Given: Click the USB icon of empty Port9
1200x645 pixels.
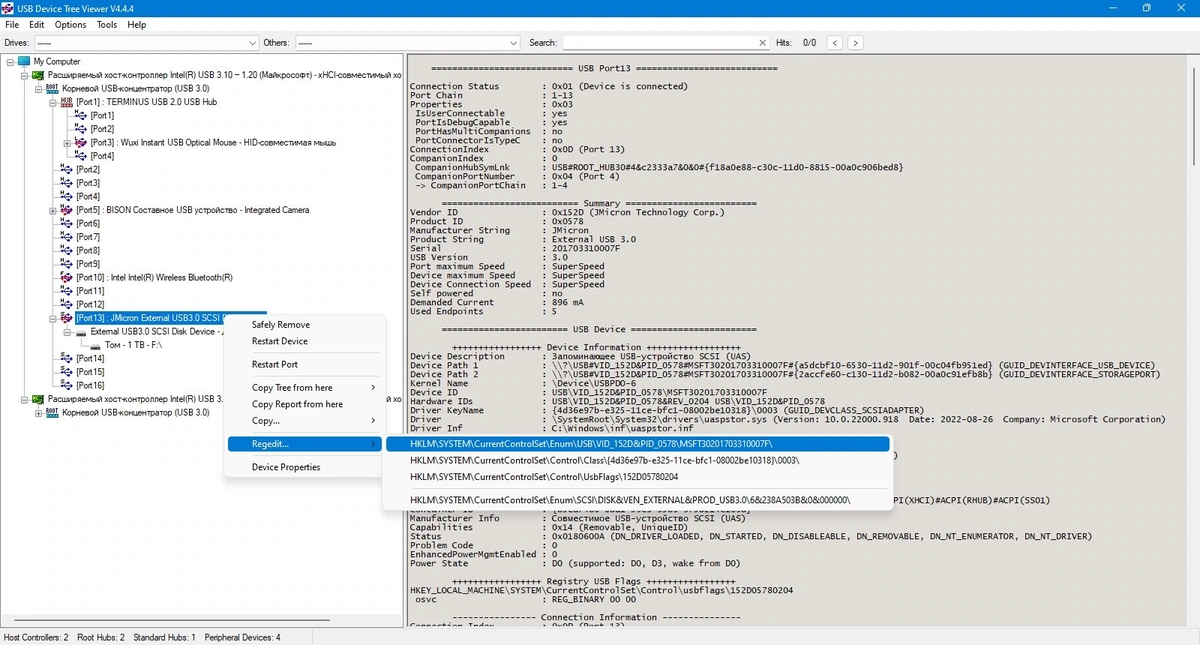Looking at the screenshot, I should 67,264.
